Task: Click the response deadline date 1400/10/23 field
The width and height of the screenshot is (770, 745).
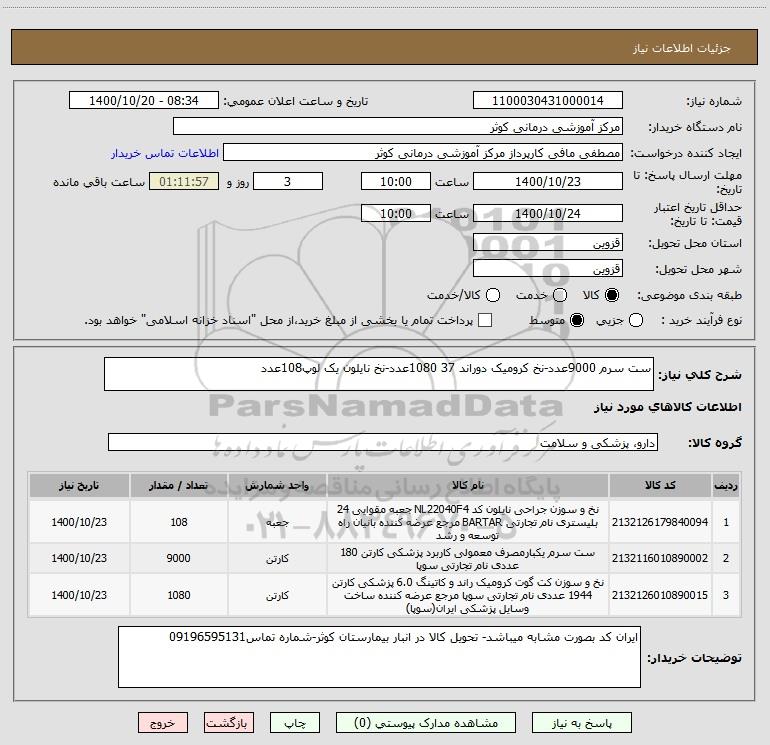Action: (548, 181)
